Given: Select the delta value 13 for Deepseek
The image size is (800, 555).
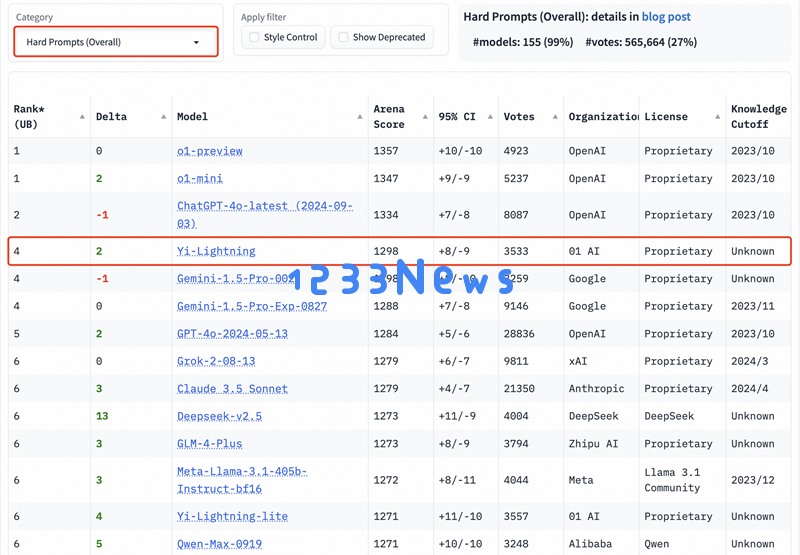Looking at the screenshot, I should (102, 416).
